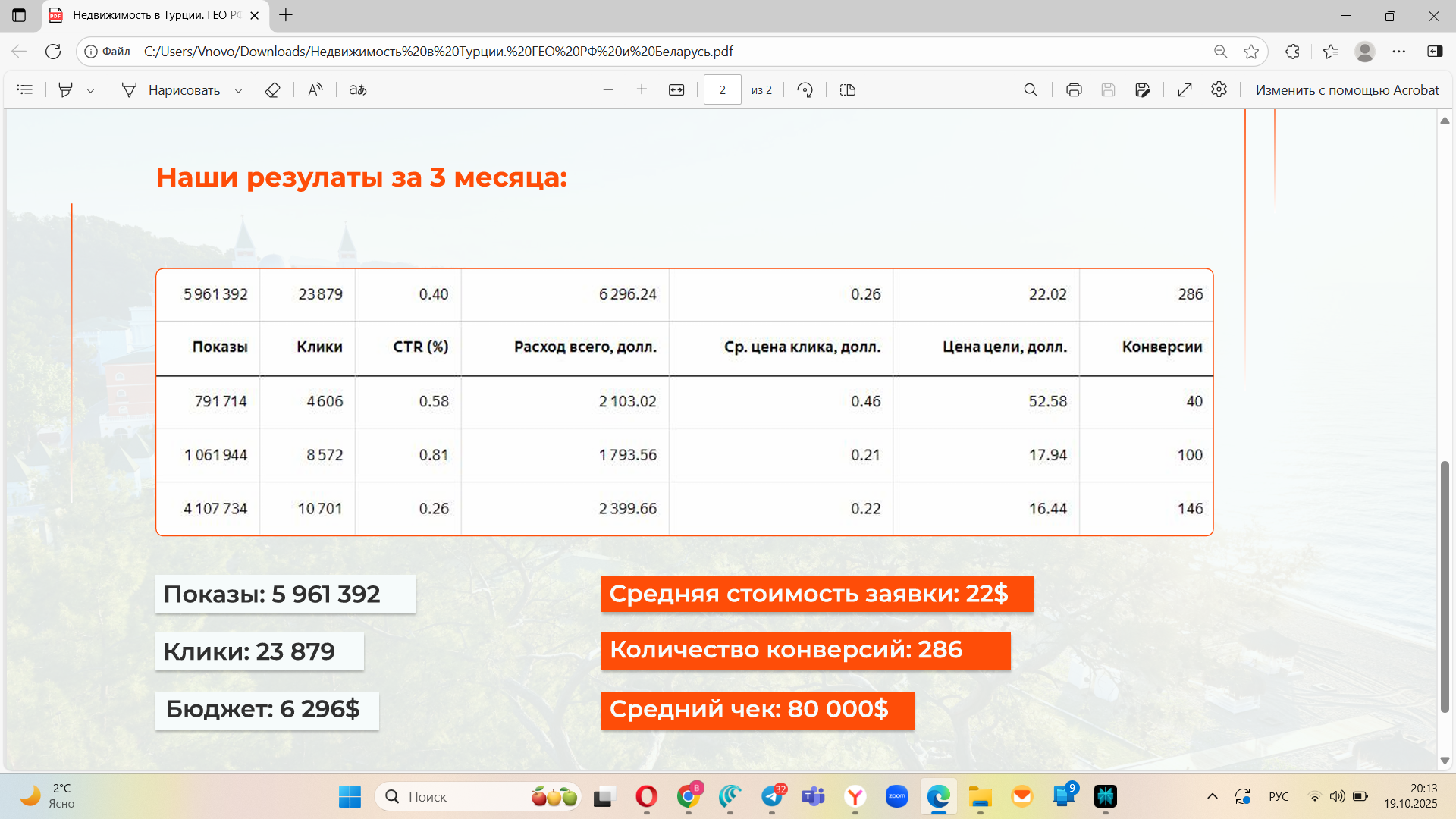Print the PDF document
The width and height of the screenshot is (1456, 819).
pos(1074,89)
